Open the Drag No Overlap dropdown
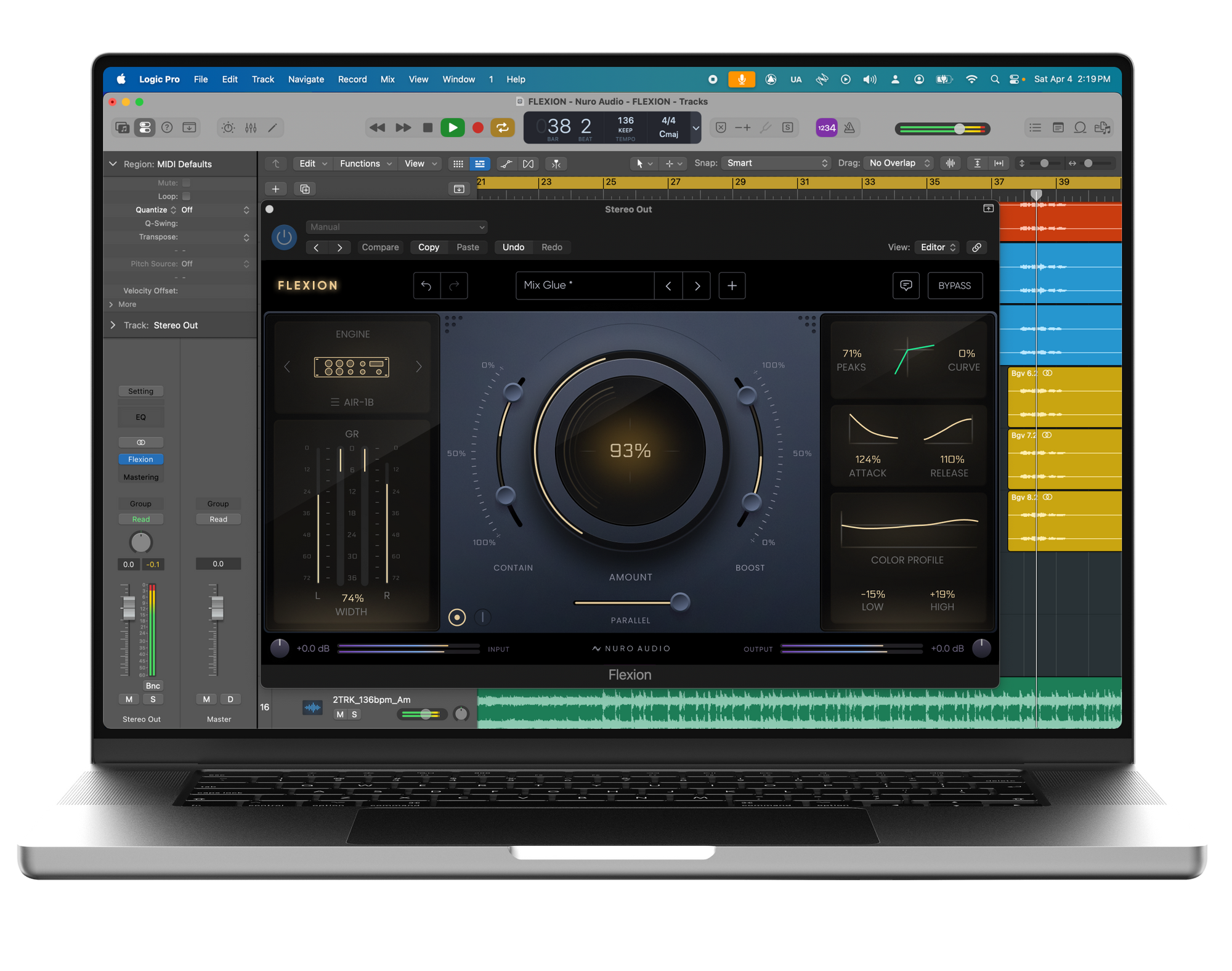The height and width of the screenshot is (971, 1232). coord(899,163)
